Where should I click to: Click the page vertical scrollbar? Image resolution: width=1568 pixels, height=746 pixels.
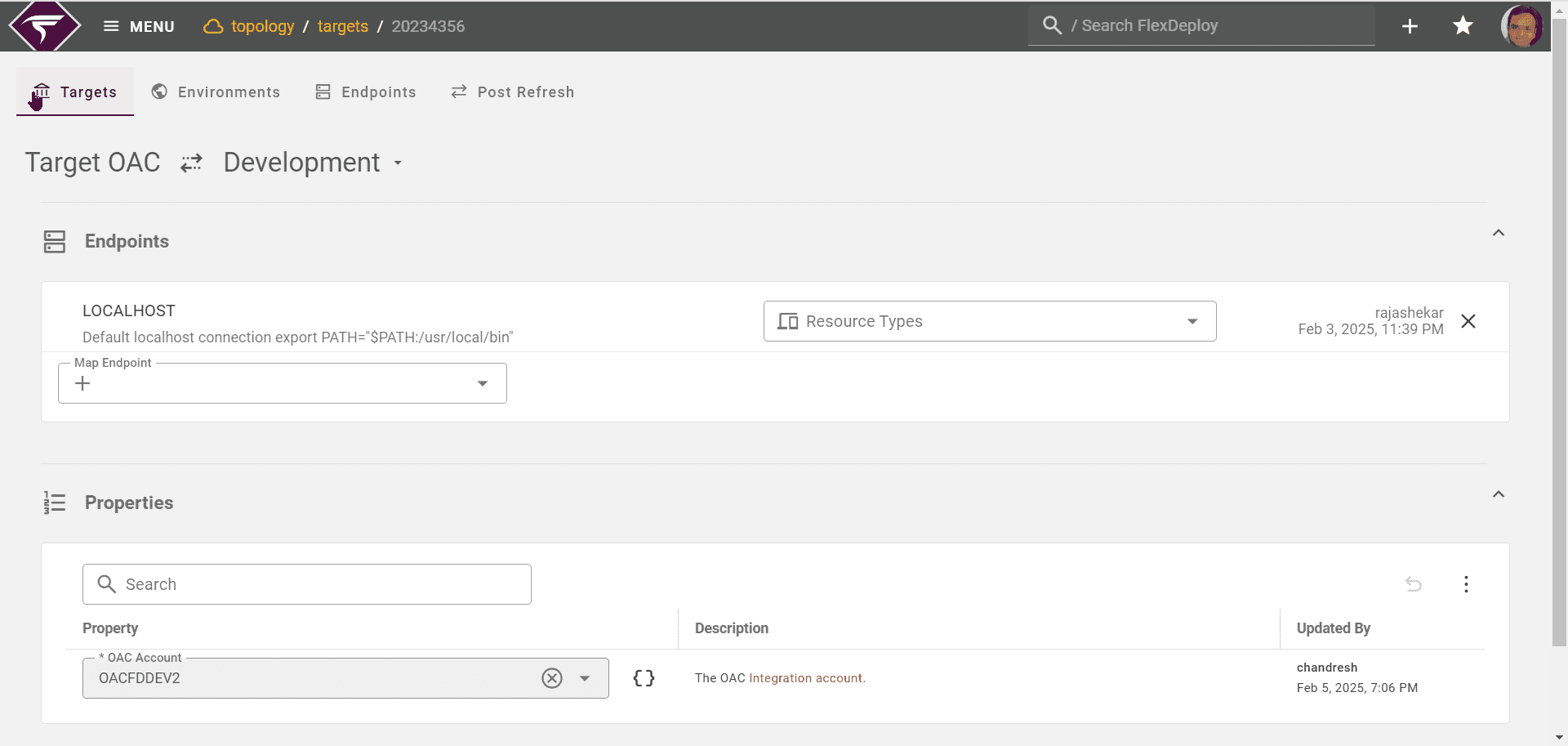pos(1559,331)
